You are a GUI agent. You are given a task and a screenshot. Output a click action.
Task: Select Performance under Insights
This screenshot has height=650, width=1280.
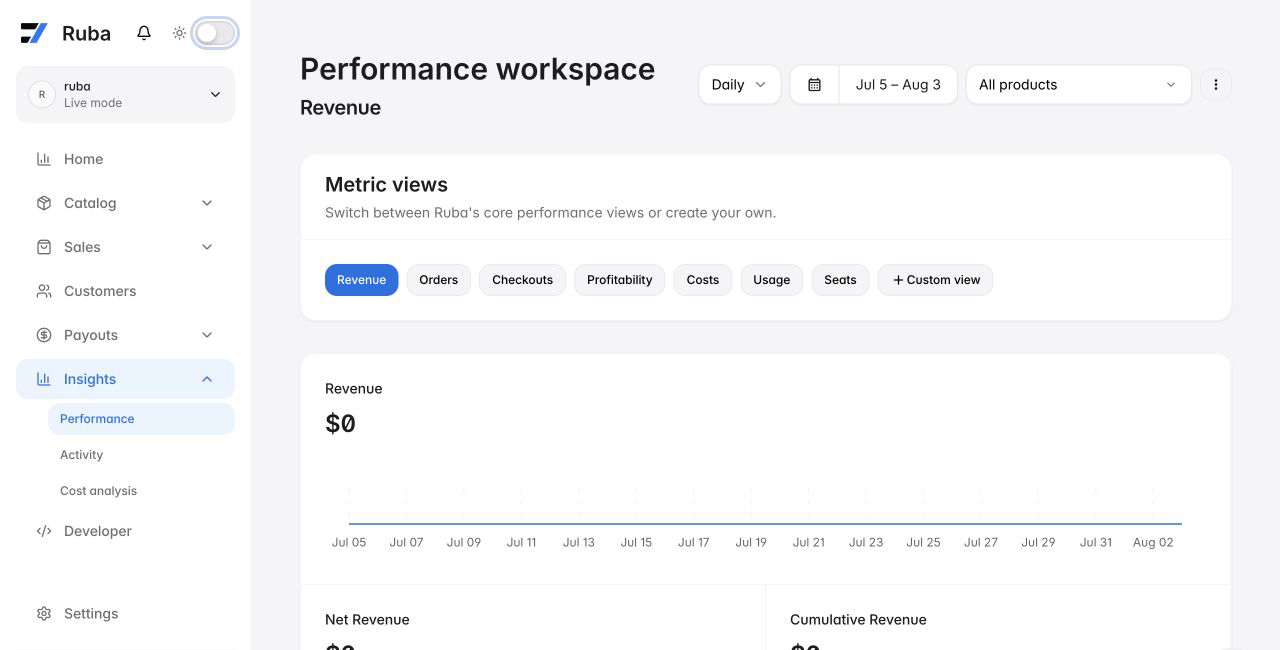click(x=141, y=419)
